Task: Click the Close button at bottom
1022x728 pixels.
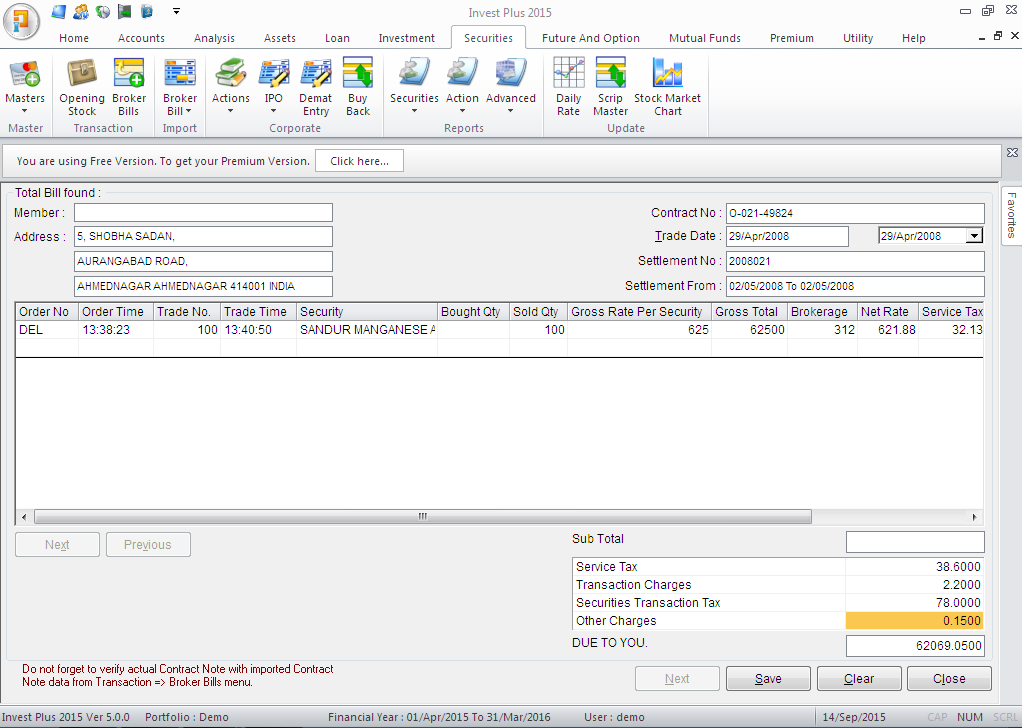Action: click(x=949, y=678)
